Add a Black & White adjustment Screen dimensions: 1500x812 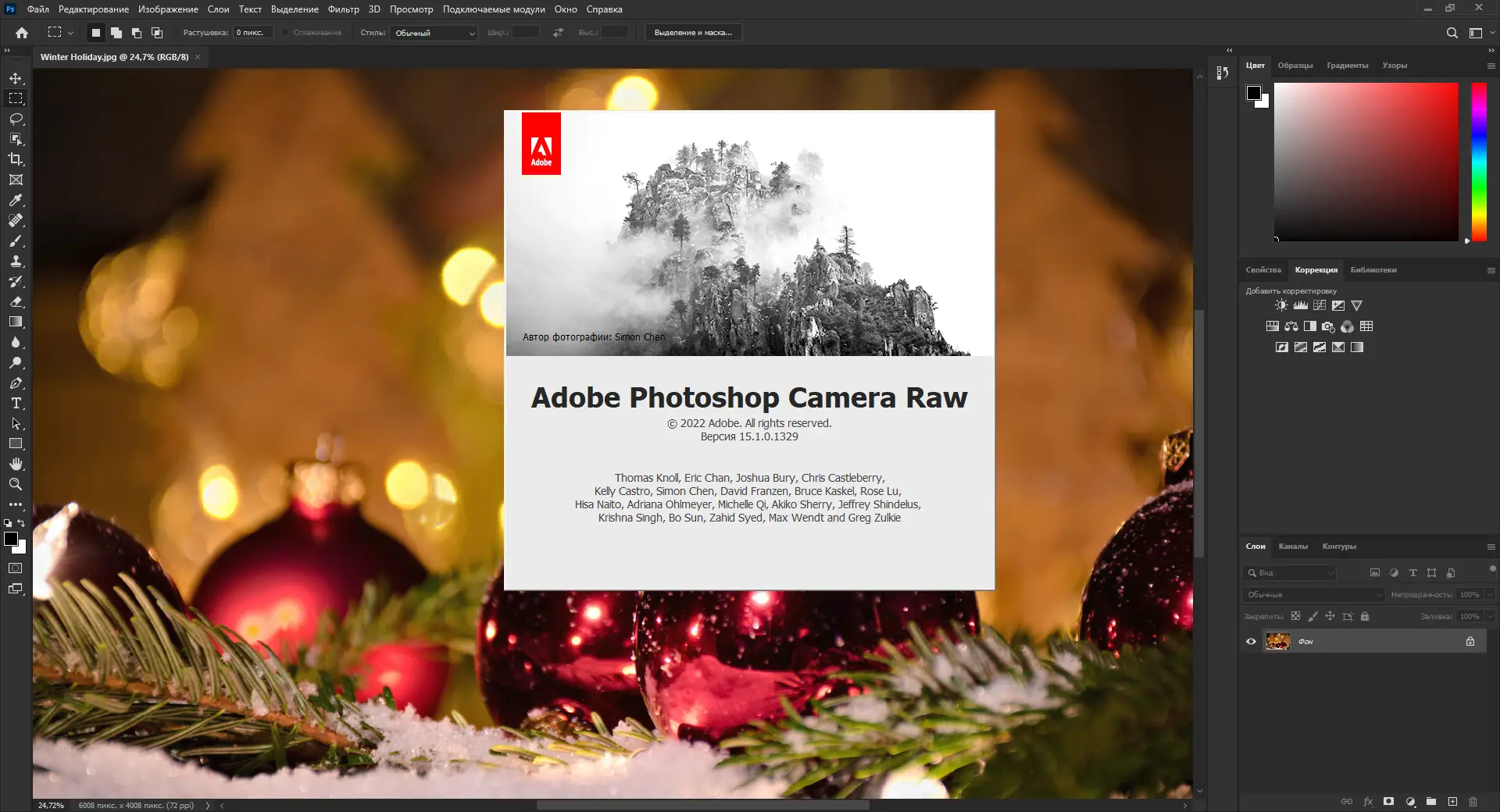pos(1310,326)
